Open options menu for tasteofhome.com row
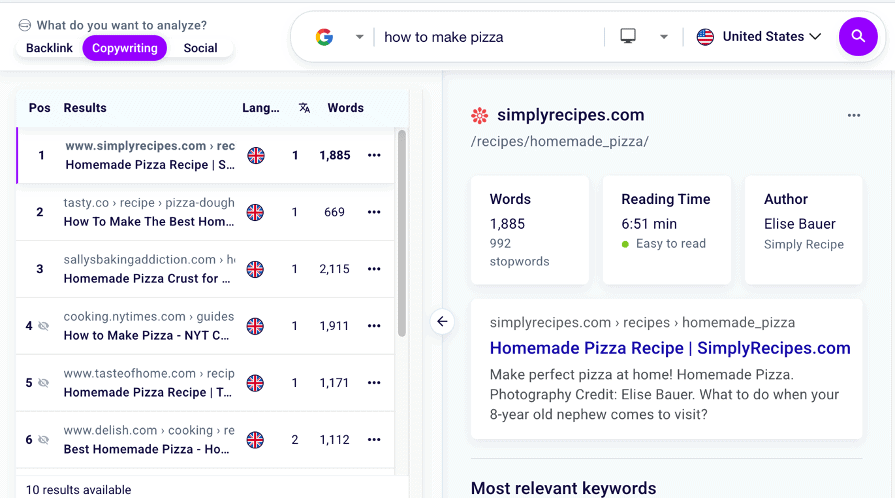Screen dimensions: 896x498 point(374,383)
